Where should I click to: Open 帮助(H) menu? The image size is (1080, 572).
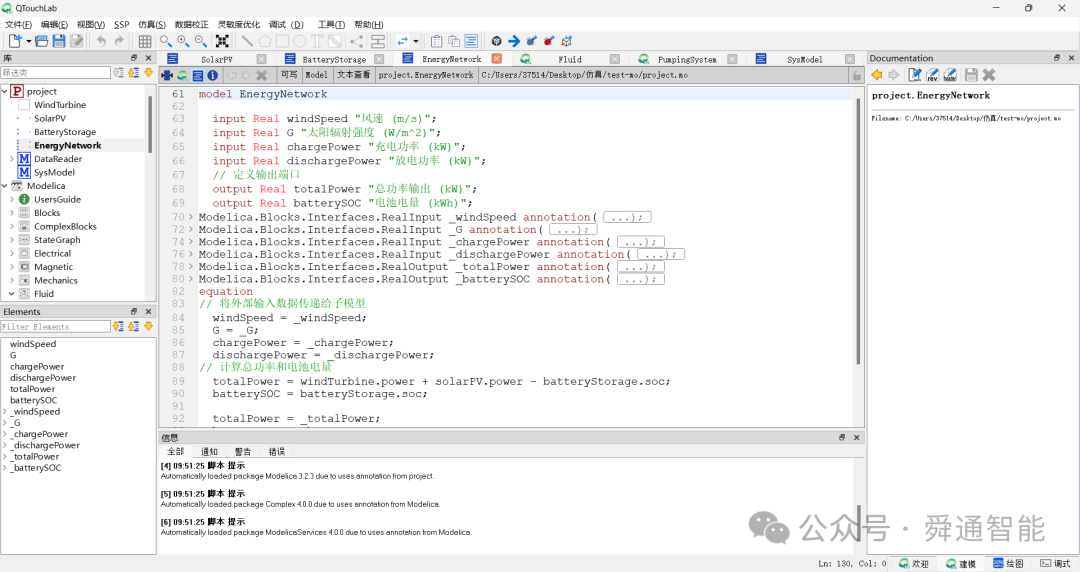click(x=368, y=25)
